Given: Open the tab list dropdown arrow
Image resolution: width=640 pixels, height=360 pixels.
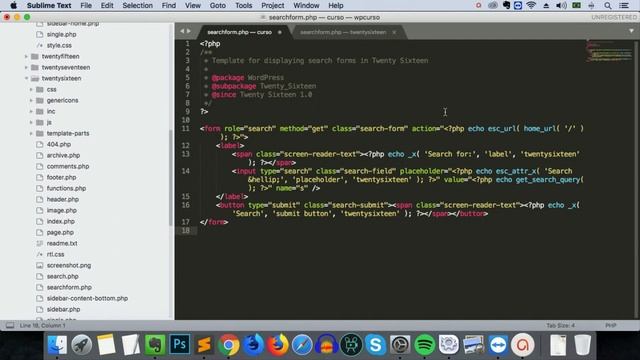Looking at the screenshot, I should coord(631,31).
